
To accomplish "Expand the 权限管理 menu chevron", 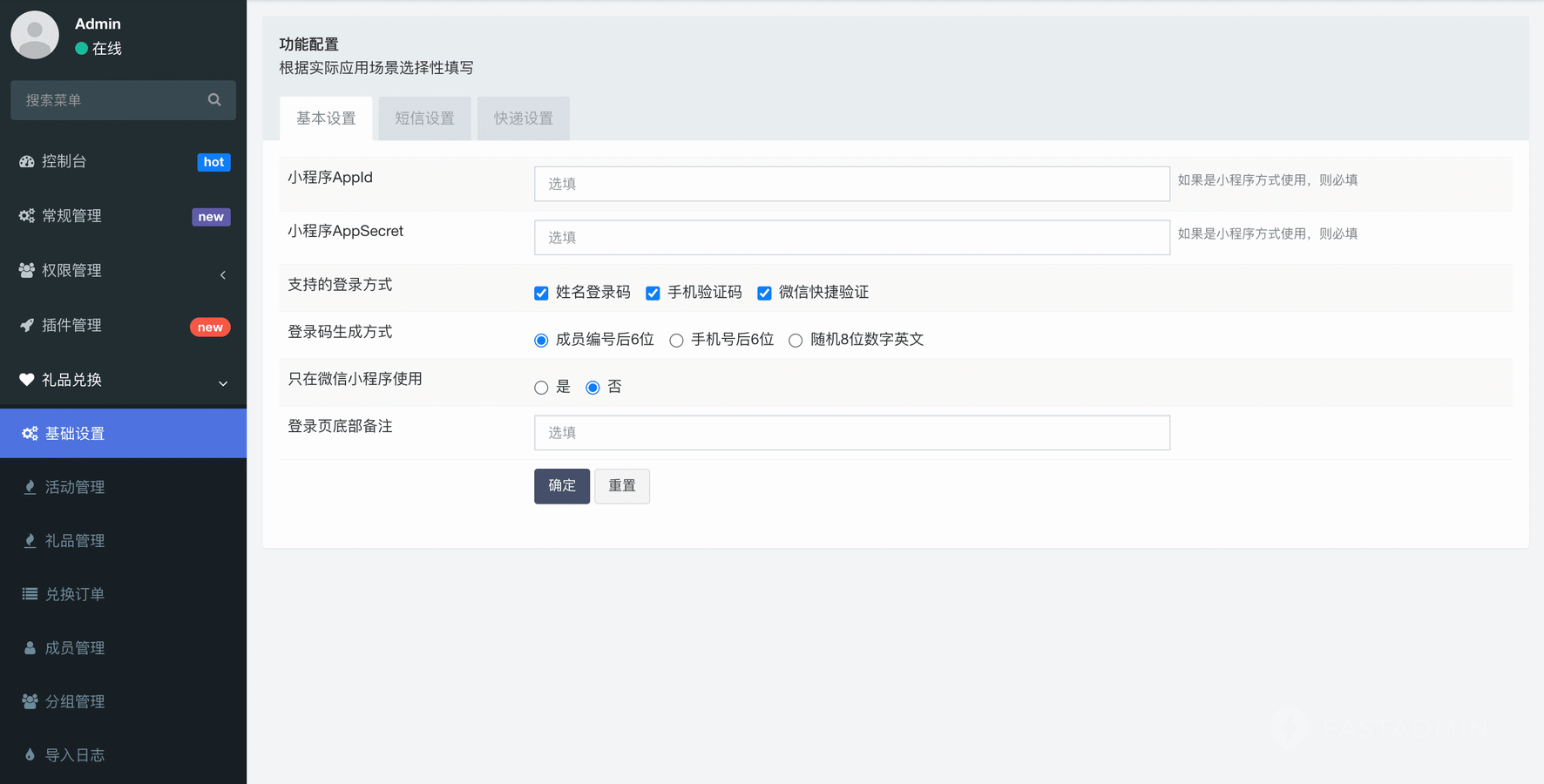I will tap(223, 275).
